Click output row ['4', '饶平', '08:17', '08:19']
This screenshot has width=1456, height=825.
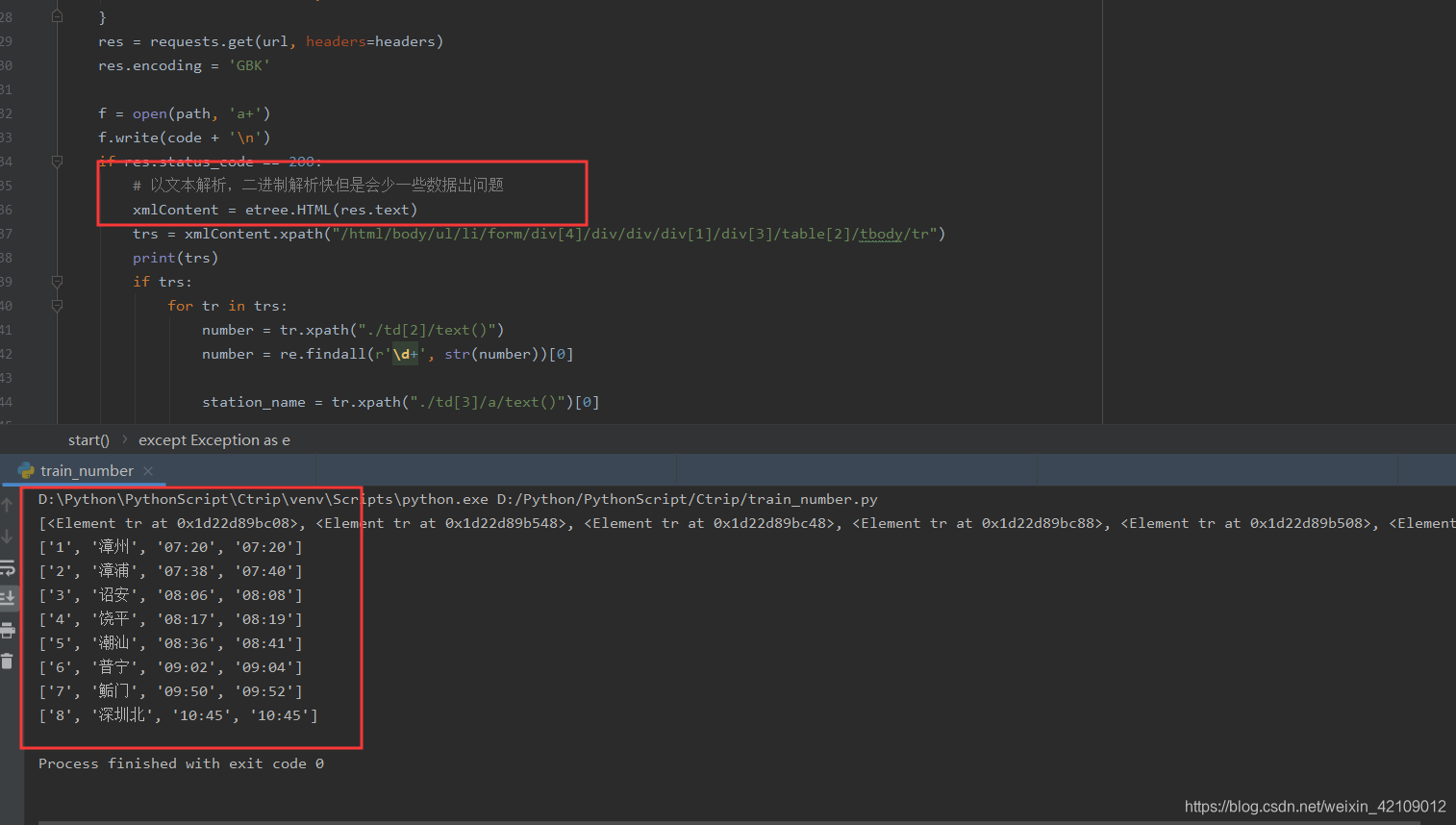click(x=170, y=619)
